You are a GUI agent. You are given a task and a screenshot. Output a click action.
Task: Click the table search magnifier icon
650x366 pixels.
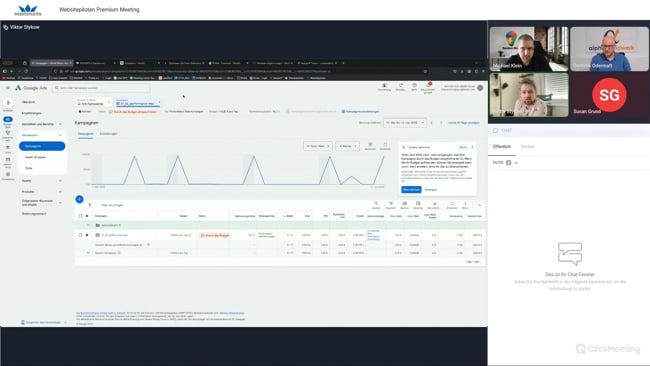tap(376, 204)
